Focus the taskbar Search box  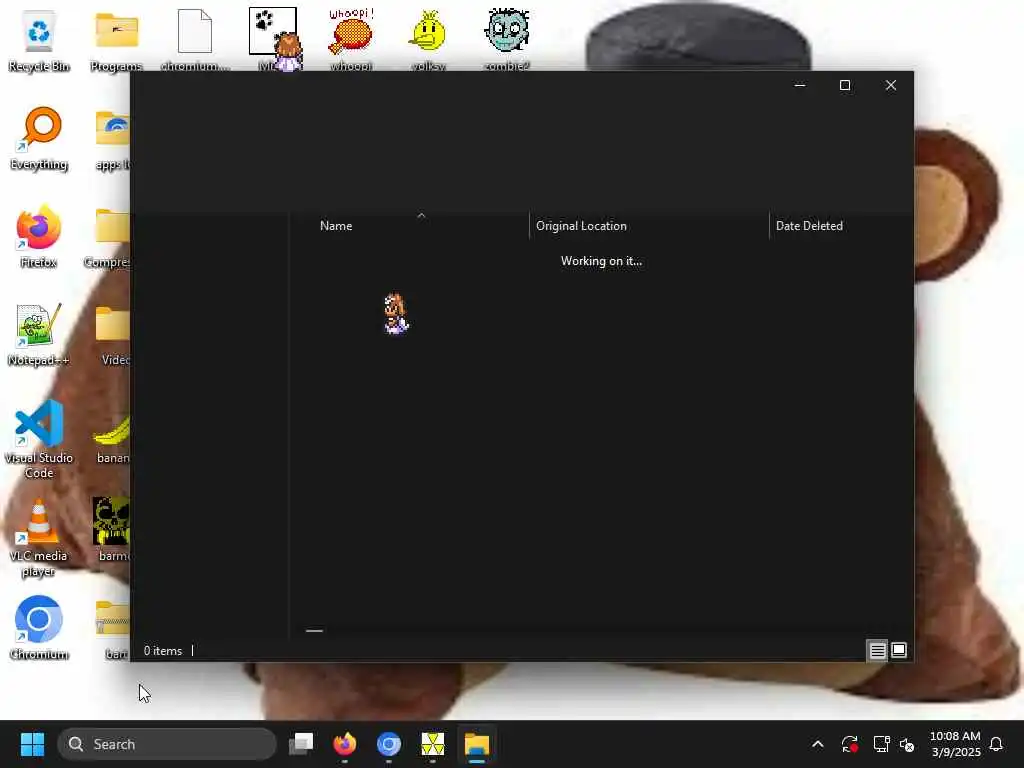click(167, 744)
